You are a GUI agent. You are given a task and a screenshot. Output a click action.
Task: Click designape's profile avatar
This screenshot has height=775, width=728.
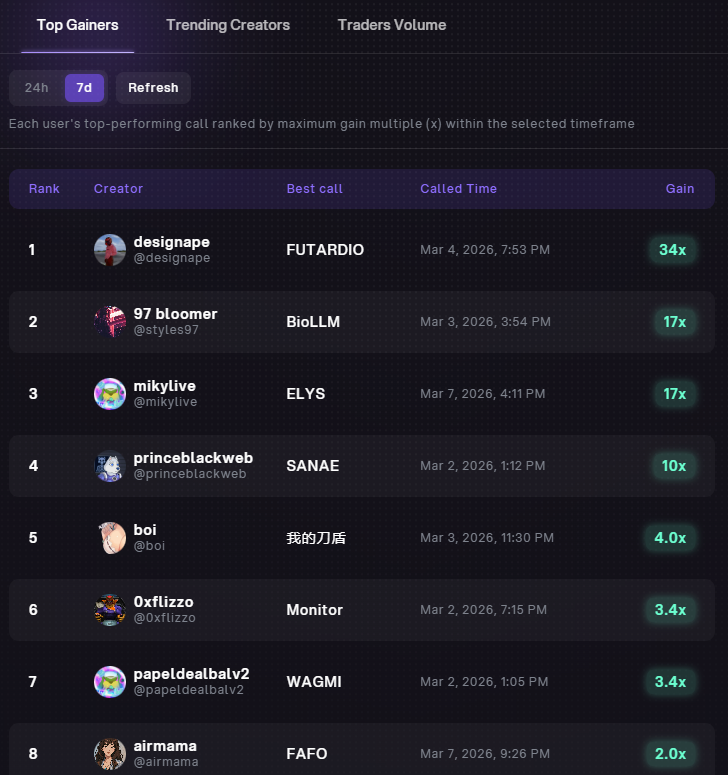[x=110, y=250]
